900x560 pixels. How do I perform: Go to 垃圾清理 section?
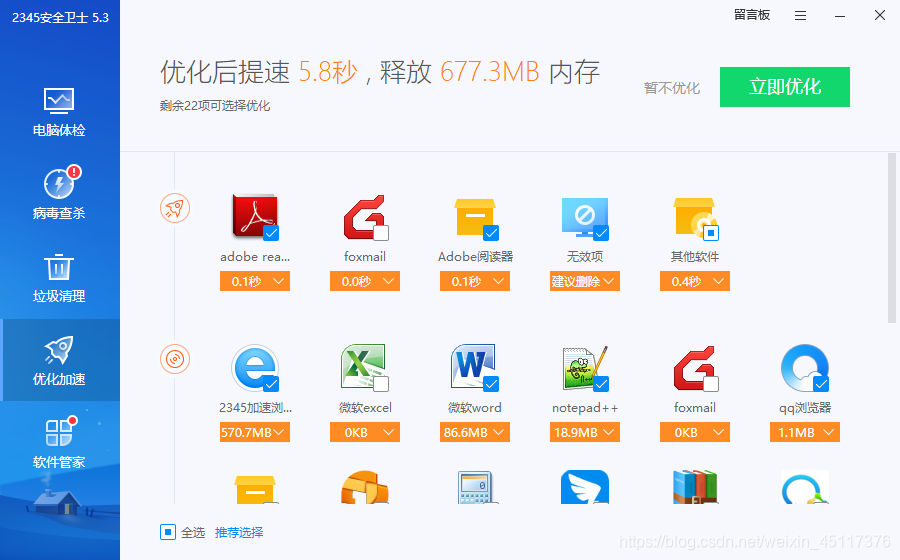pyautogui.click(x=59, y=278)
